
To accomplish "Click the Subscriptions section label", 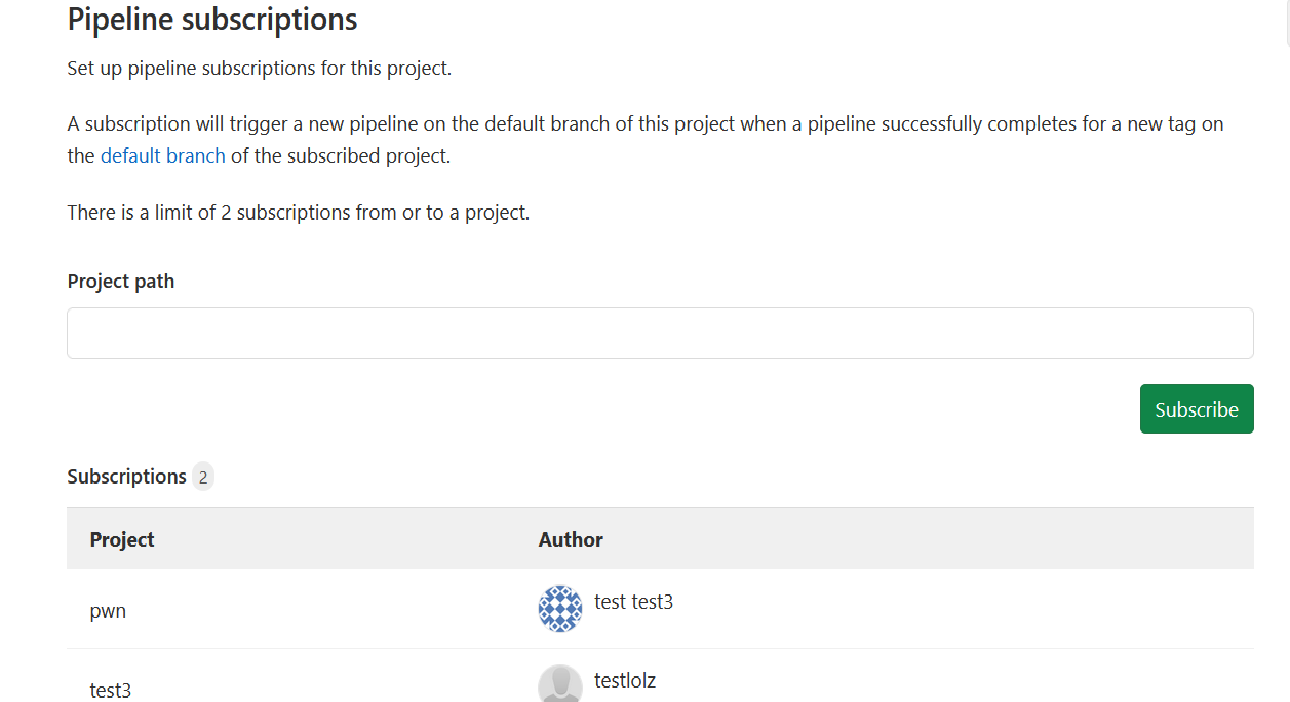I will pos(127,477).
